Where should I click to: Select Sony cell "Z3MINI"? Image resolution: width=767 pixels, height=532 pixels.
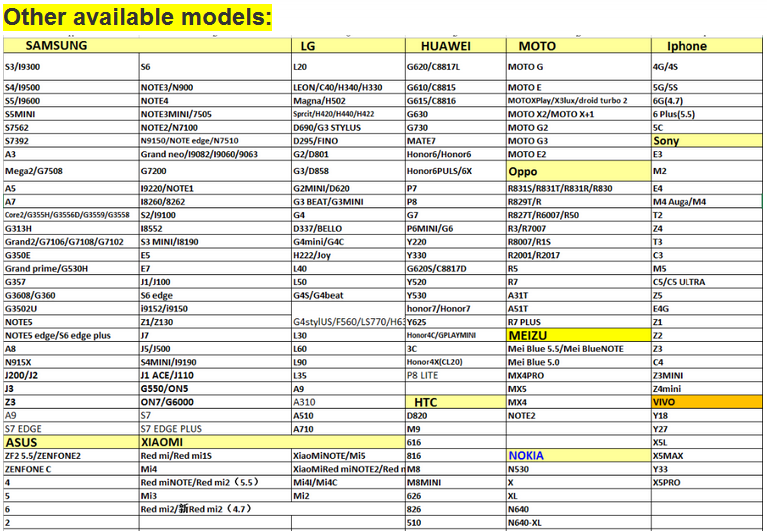[707, 376]
